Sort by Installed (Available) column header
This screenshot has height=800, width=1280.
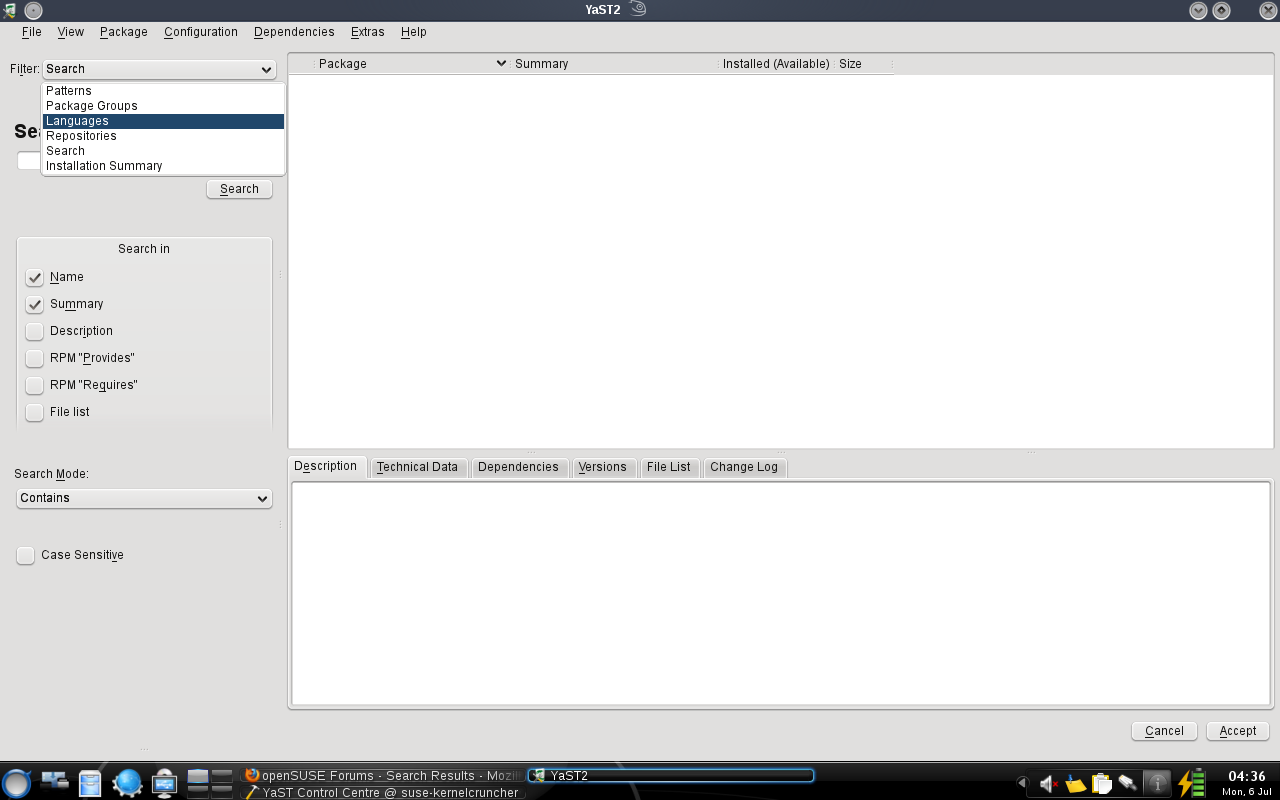(x=777, y=63)
